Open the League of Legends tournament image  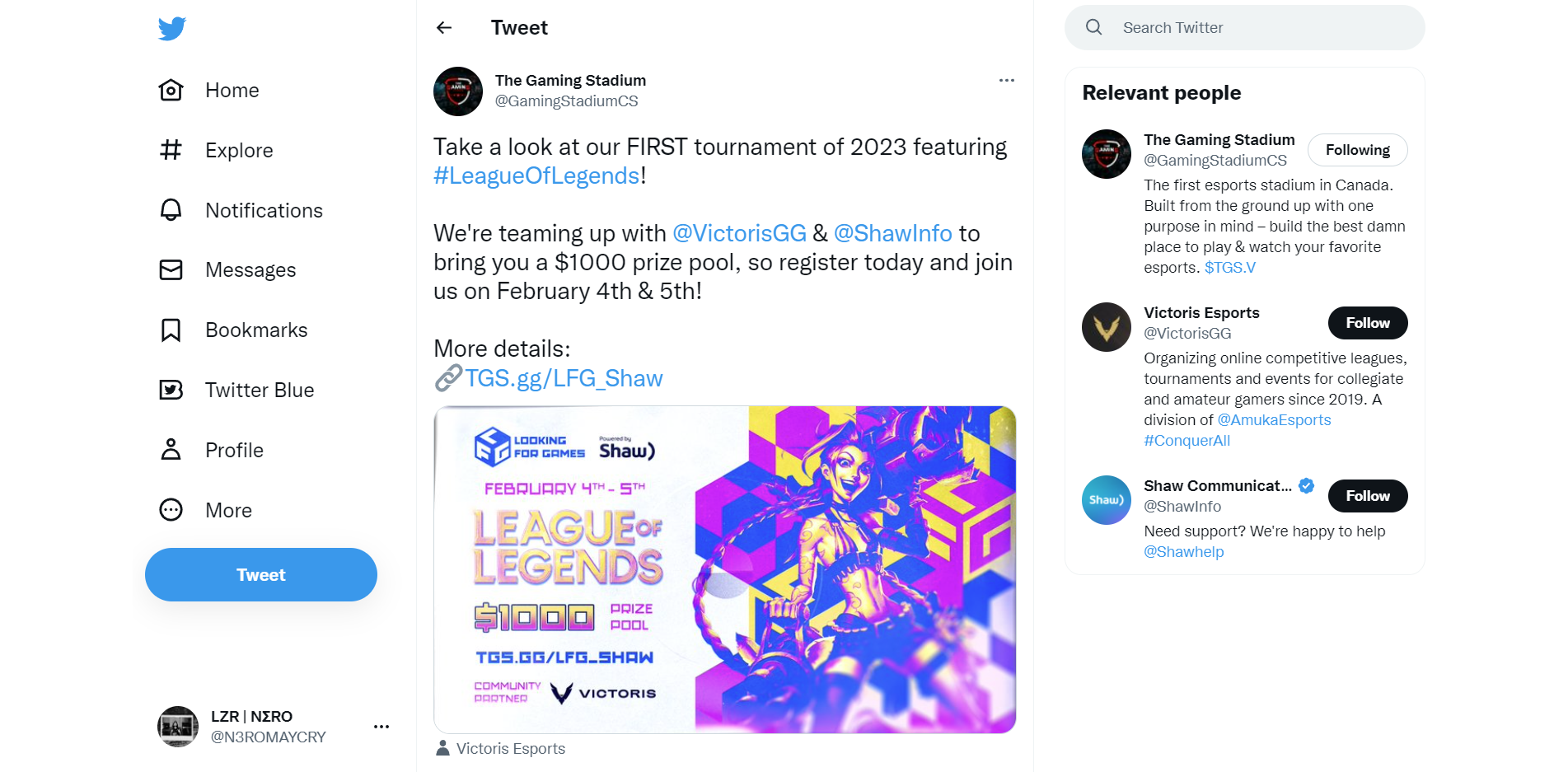(x=725, y=569)
